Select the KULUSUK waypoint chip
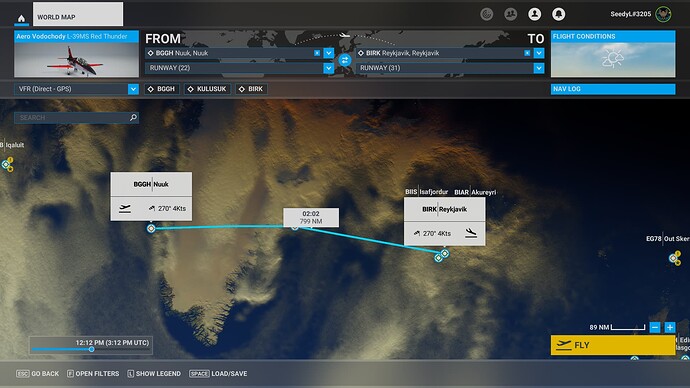The width and height of the screenshot is (690, 388). [207, 89]
